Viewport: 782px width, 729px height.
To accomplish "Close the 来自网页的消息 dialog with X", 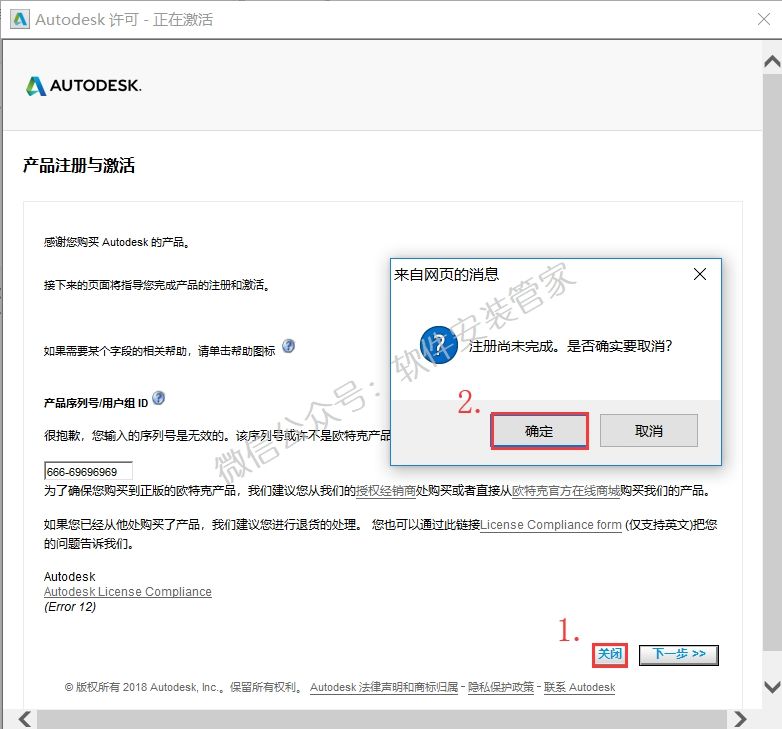I will click(700, 274).
